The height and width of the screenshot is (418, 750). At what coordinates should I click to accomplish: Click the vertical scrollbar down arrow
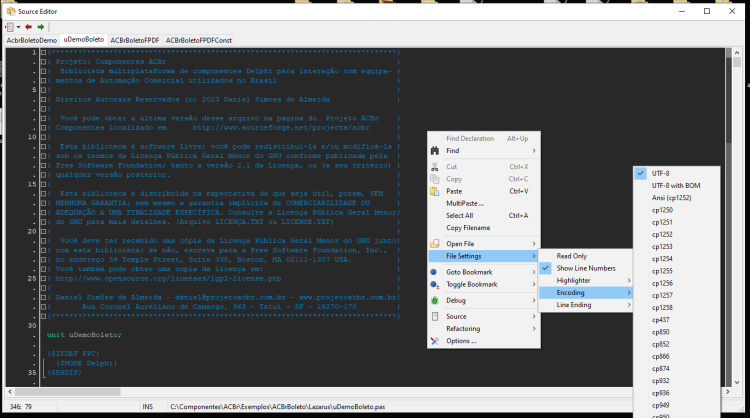[x=737, y=382]
